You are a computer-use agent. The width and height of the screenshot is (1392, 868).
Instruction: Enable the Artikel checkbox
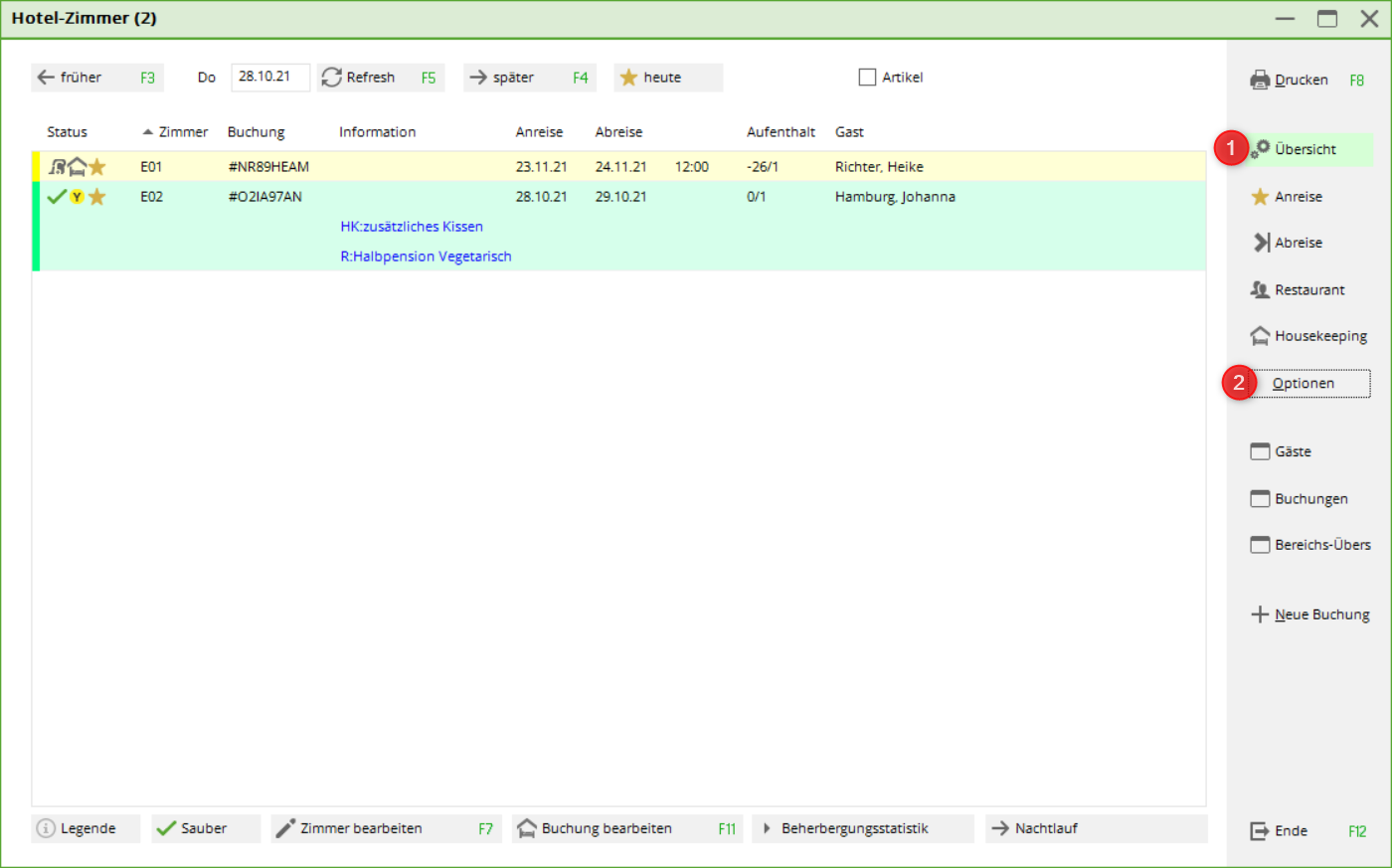click(x=867, y=78)
